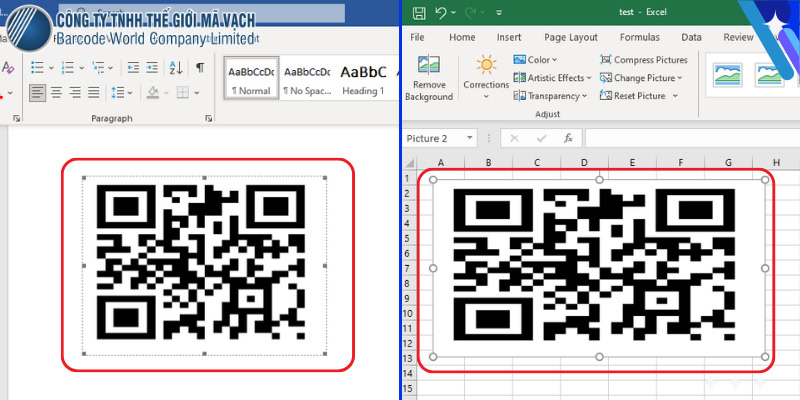Viewport: 800px width, 400px height.
Task: Open Customize Quick Access Toolbar in Excel
Action: click(499, 13)
